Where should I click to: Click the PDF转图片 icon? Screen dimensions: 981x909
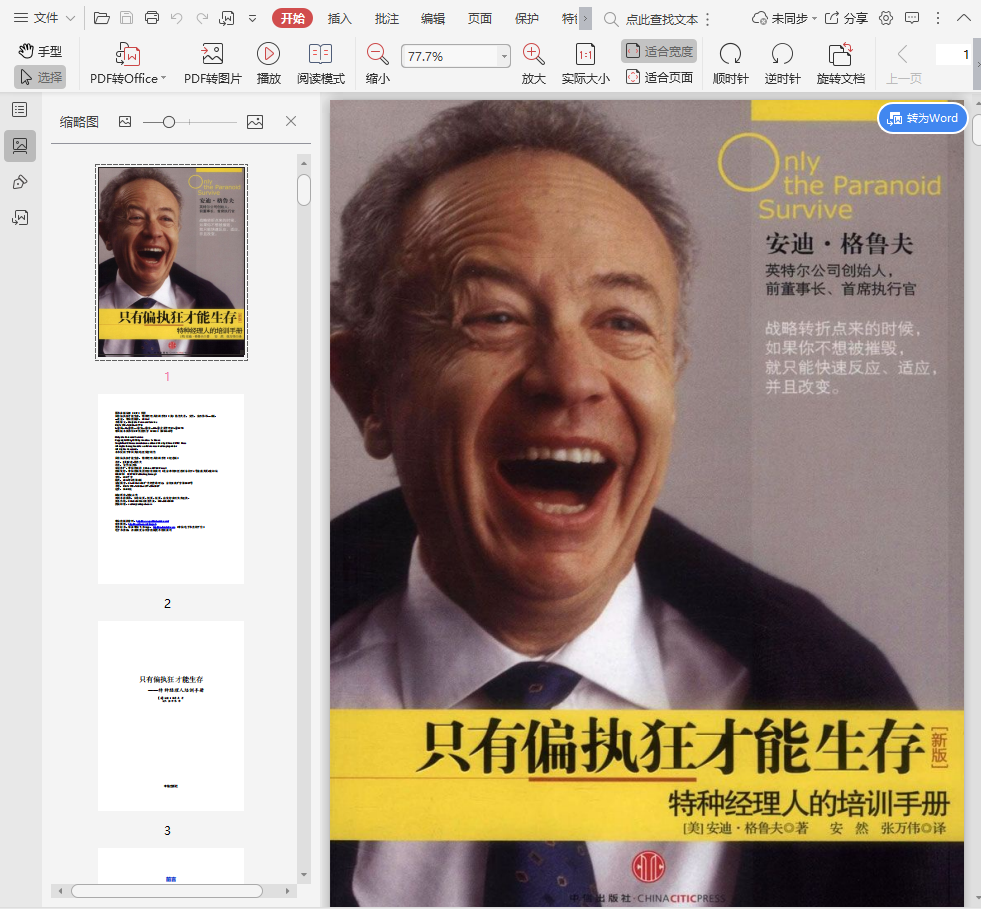(212, 55)
